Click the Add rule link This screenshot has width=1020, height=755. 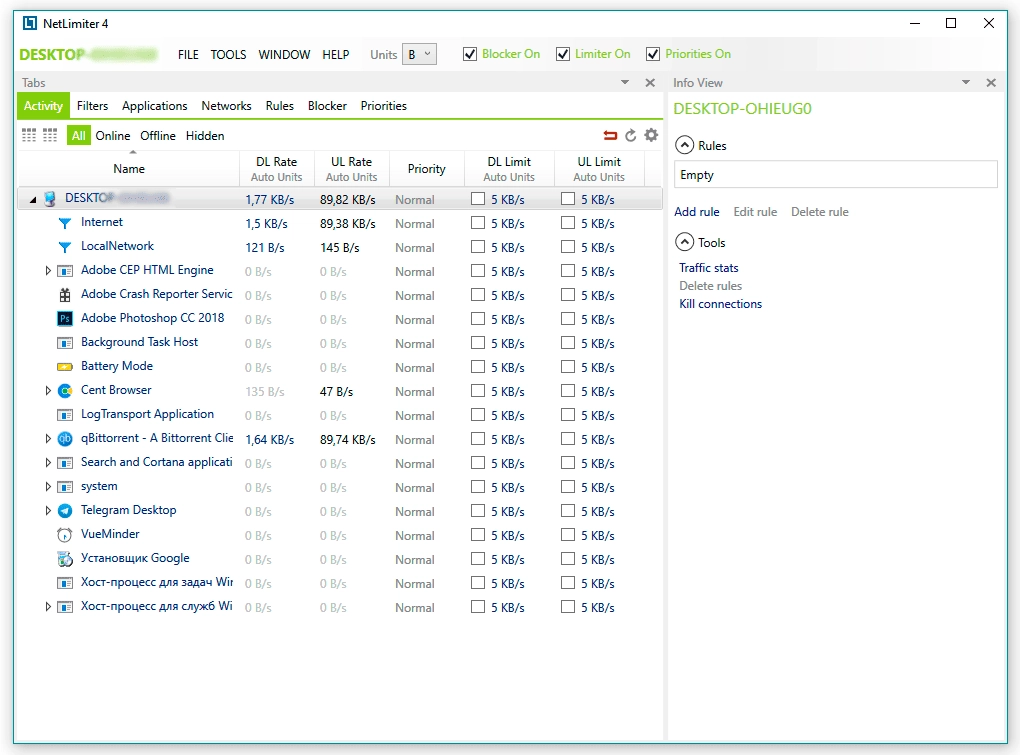[x=697, y=212]
